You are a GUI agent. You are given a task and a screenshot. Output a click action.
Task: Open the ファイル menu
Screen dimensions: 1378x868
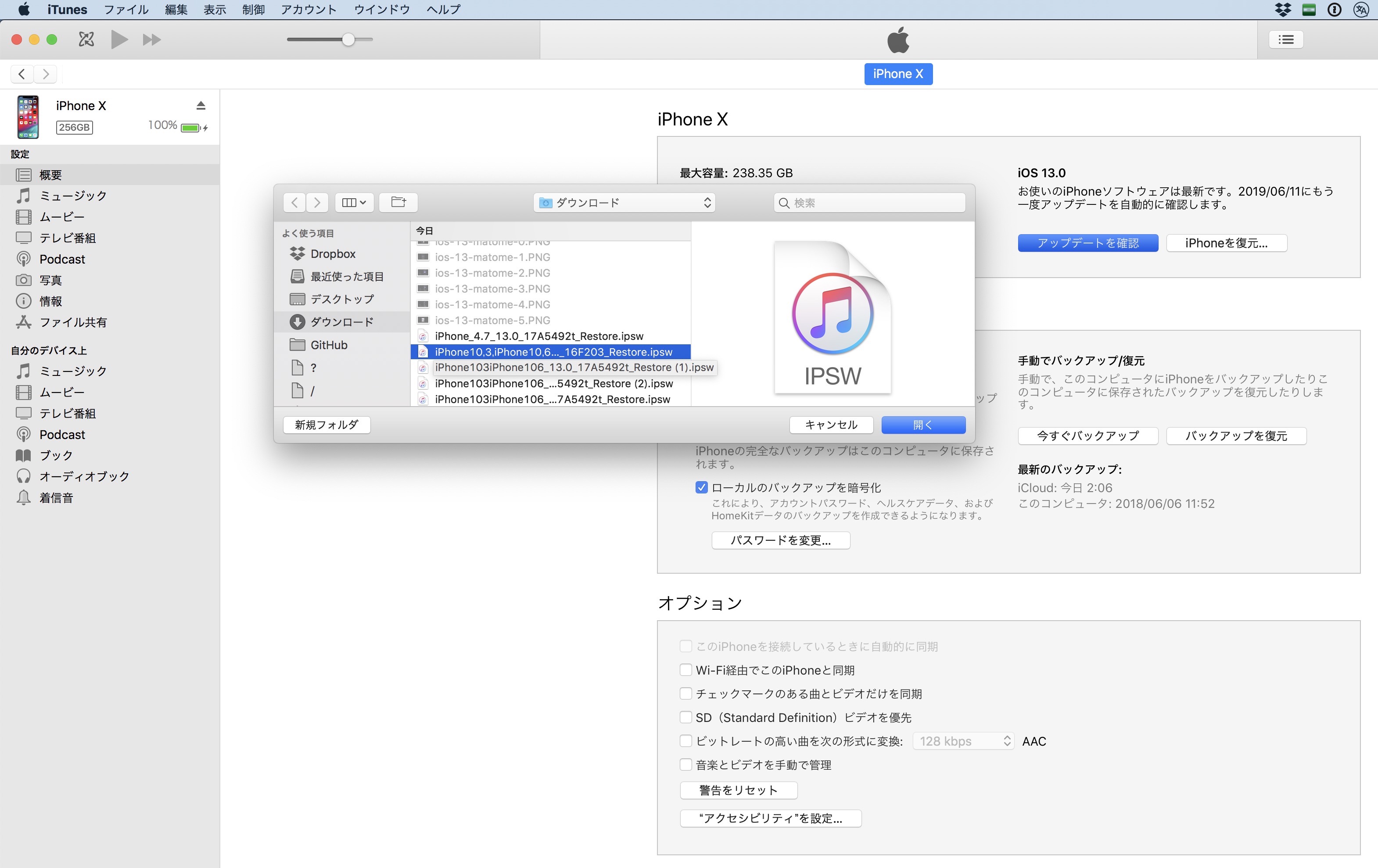coord(126,10)
